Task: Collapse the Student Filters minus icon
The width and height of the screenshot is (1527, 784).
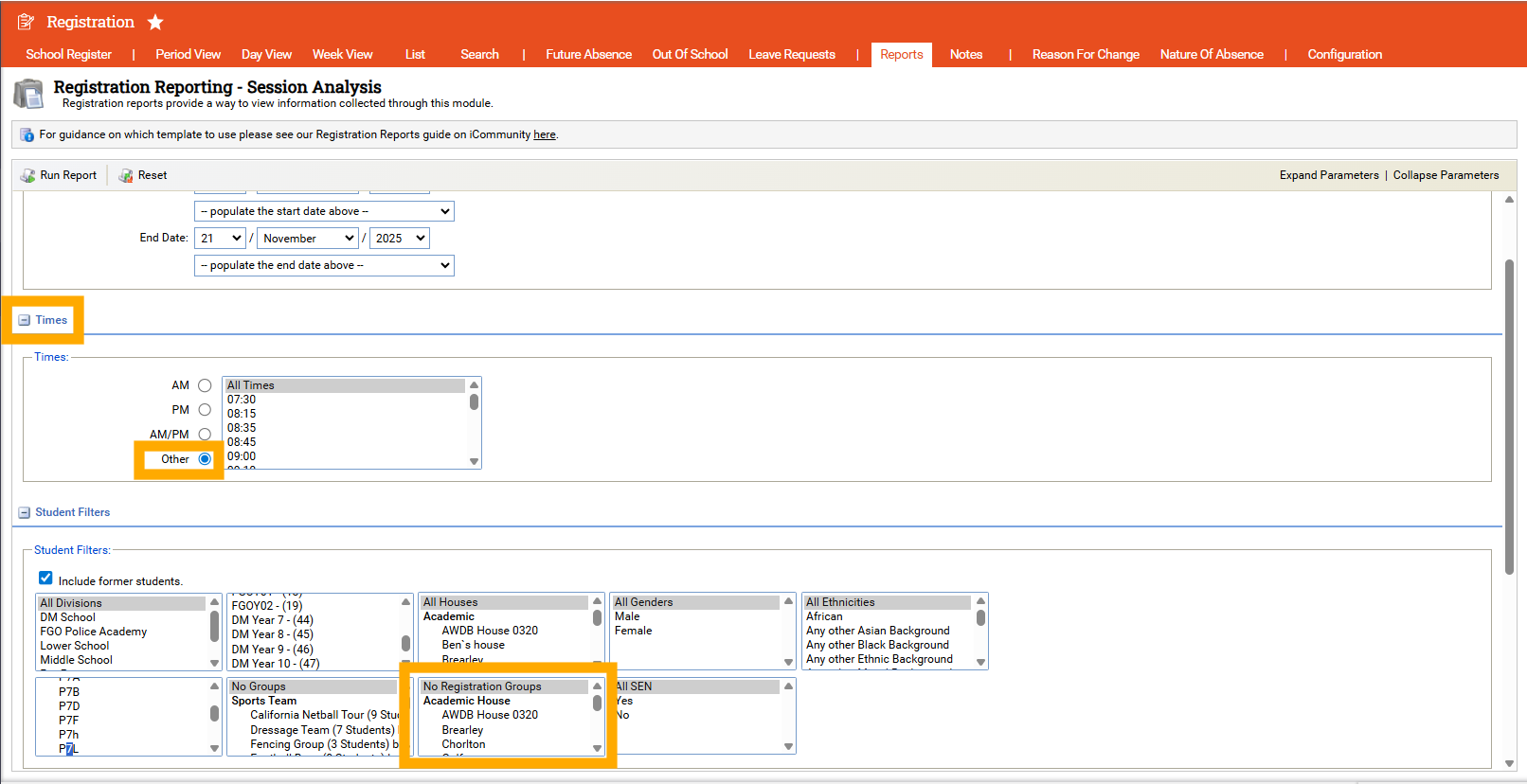Action: pyautogui.click(x=25, y=512)
